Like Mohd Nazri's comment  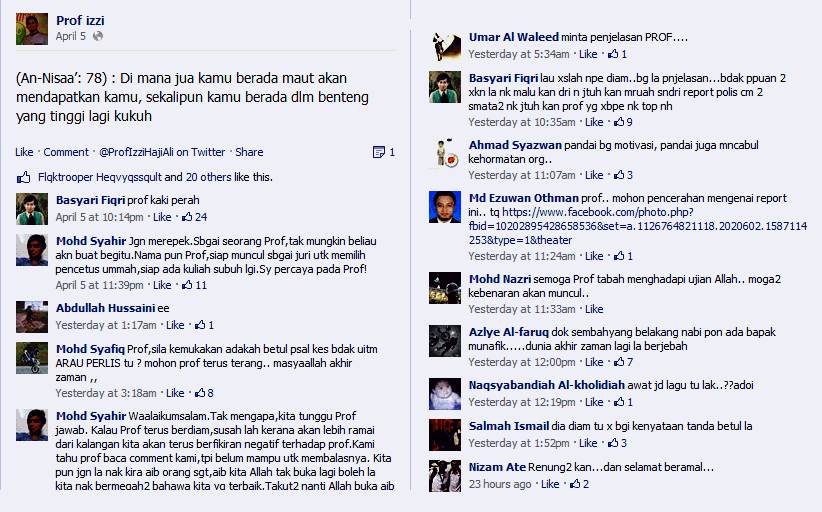pyautogui.click(x=594, y=309)
